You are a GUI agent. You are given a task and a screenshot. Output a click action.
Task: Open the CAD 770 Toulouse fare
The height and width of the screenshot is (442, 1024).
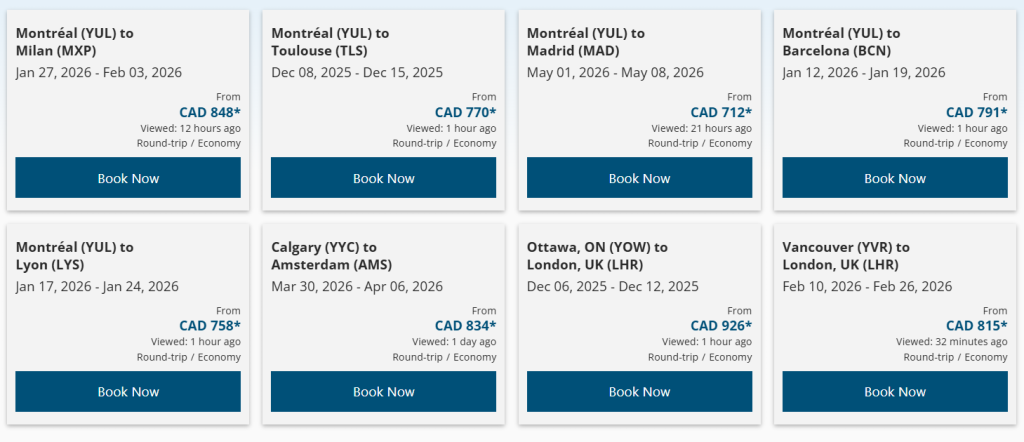pyautogui.click(x=465, y=112)
